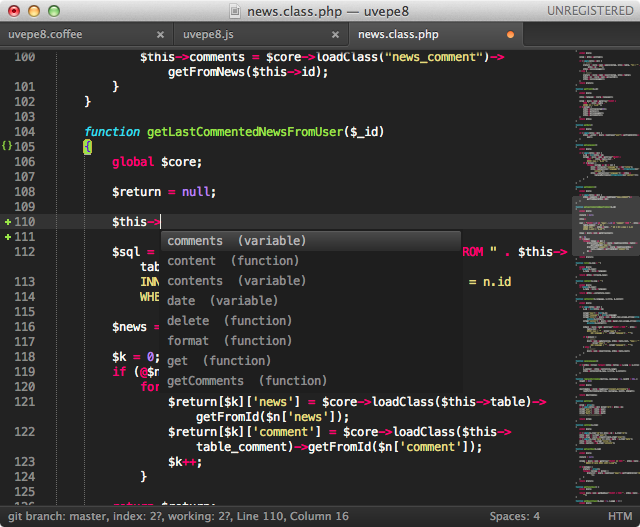Click the 'n.id' text on line 113
The width and height of the screenshot is (640, 527).
(x=497, y=282)
